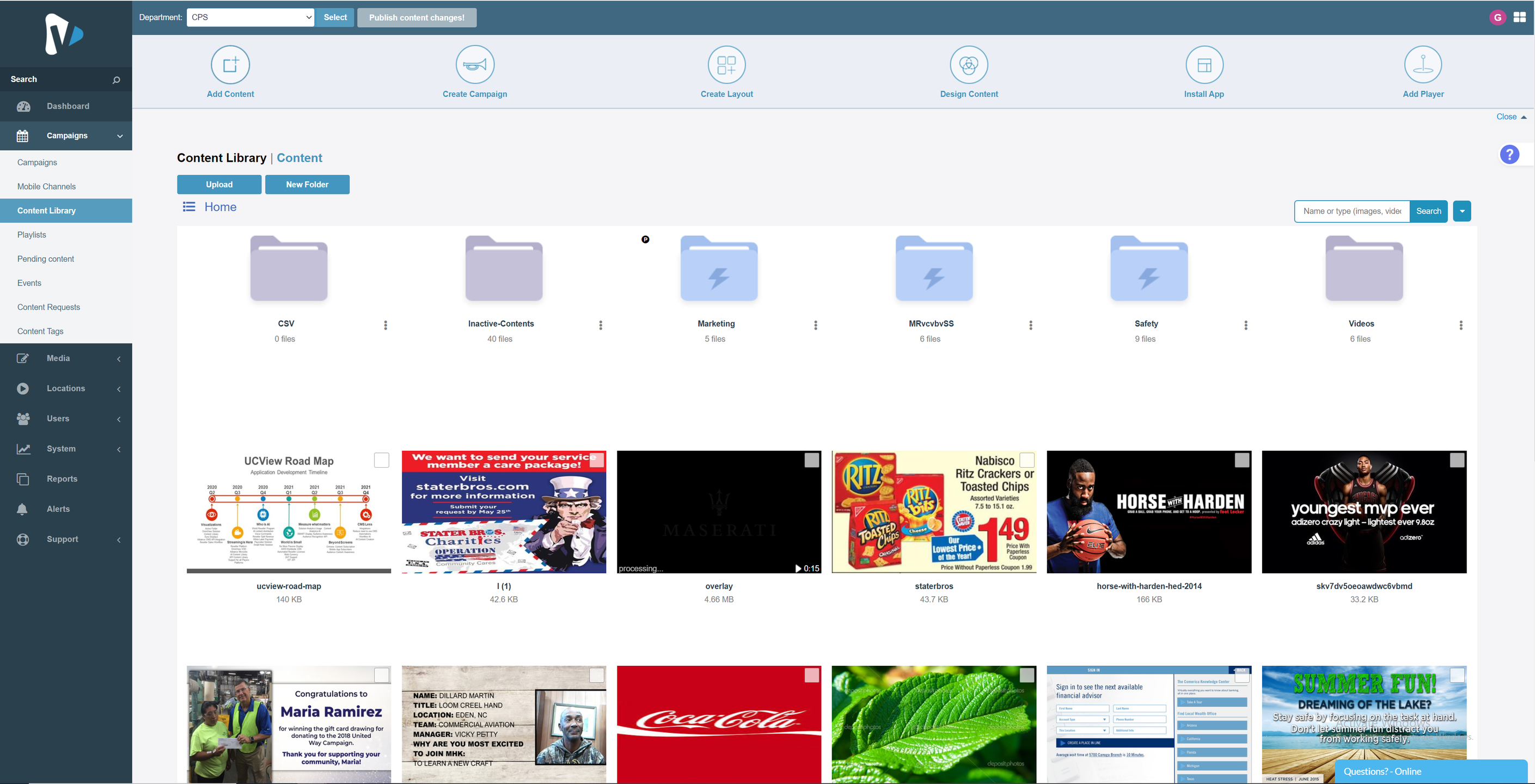Open the Design Content icon

968,64
